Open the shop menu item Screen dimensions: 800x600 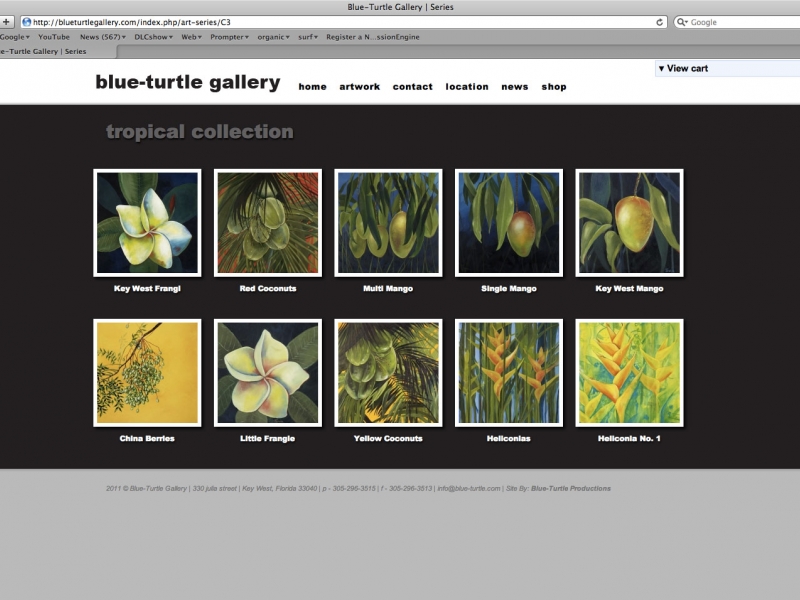(554, 87)
